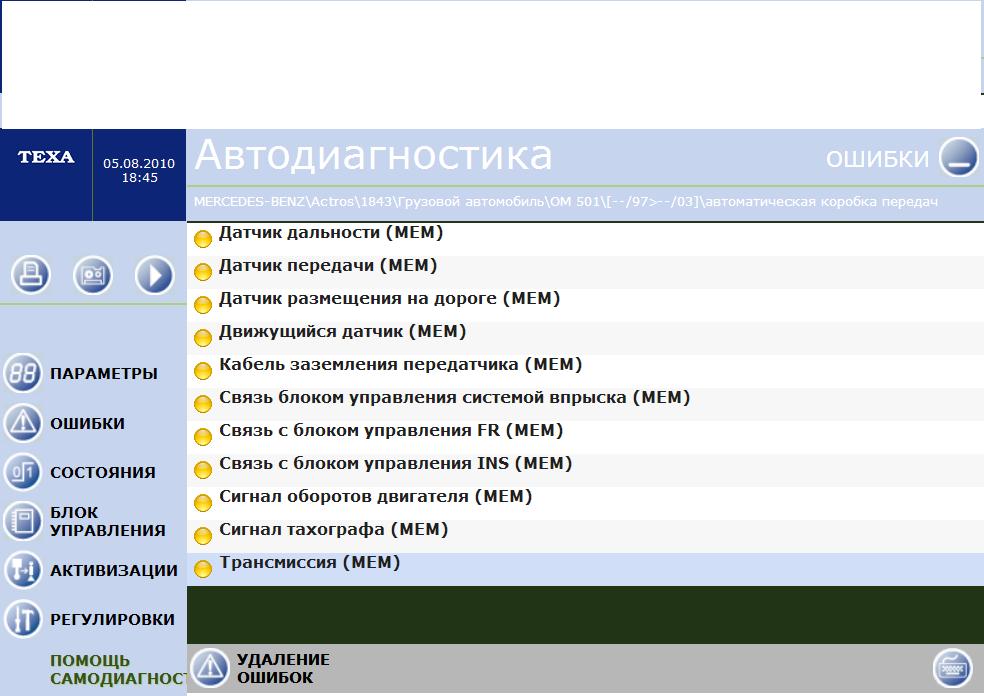Select Связь с блоком управления FR (MEM)
984x696 pixels.
585,437
